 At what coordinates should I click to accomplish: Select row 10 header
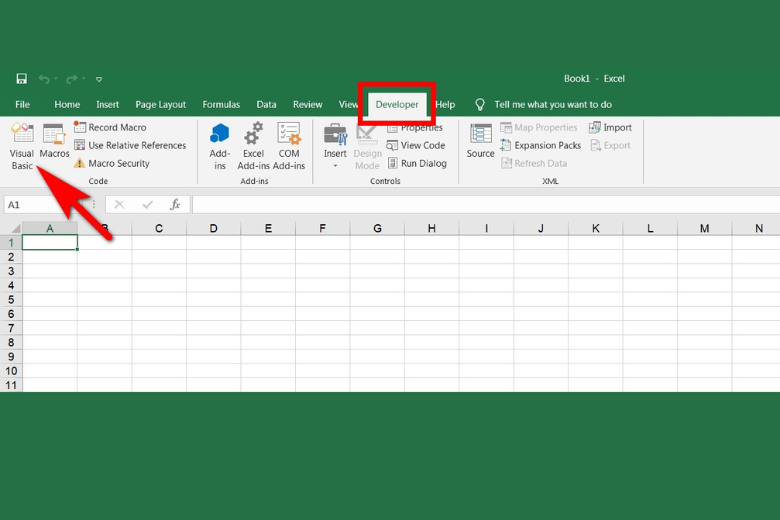point(11,371)
